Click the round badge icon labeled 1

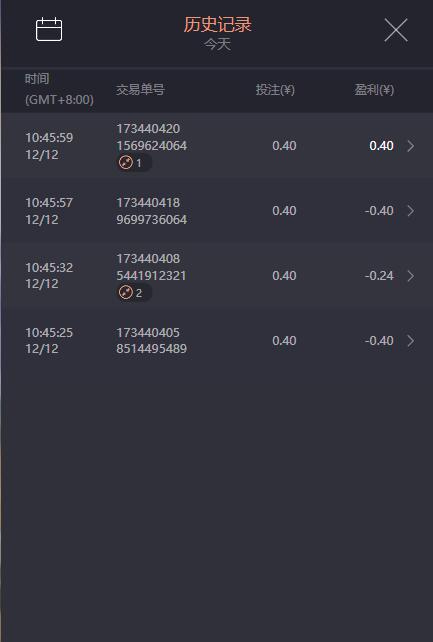tap(126, 163)
